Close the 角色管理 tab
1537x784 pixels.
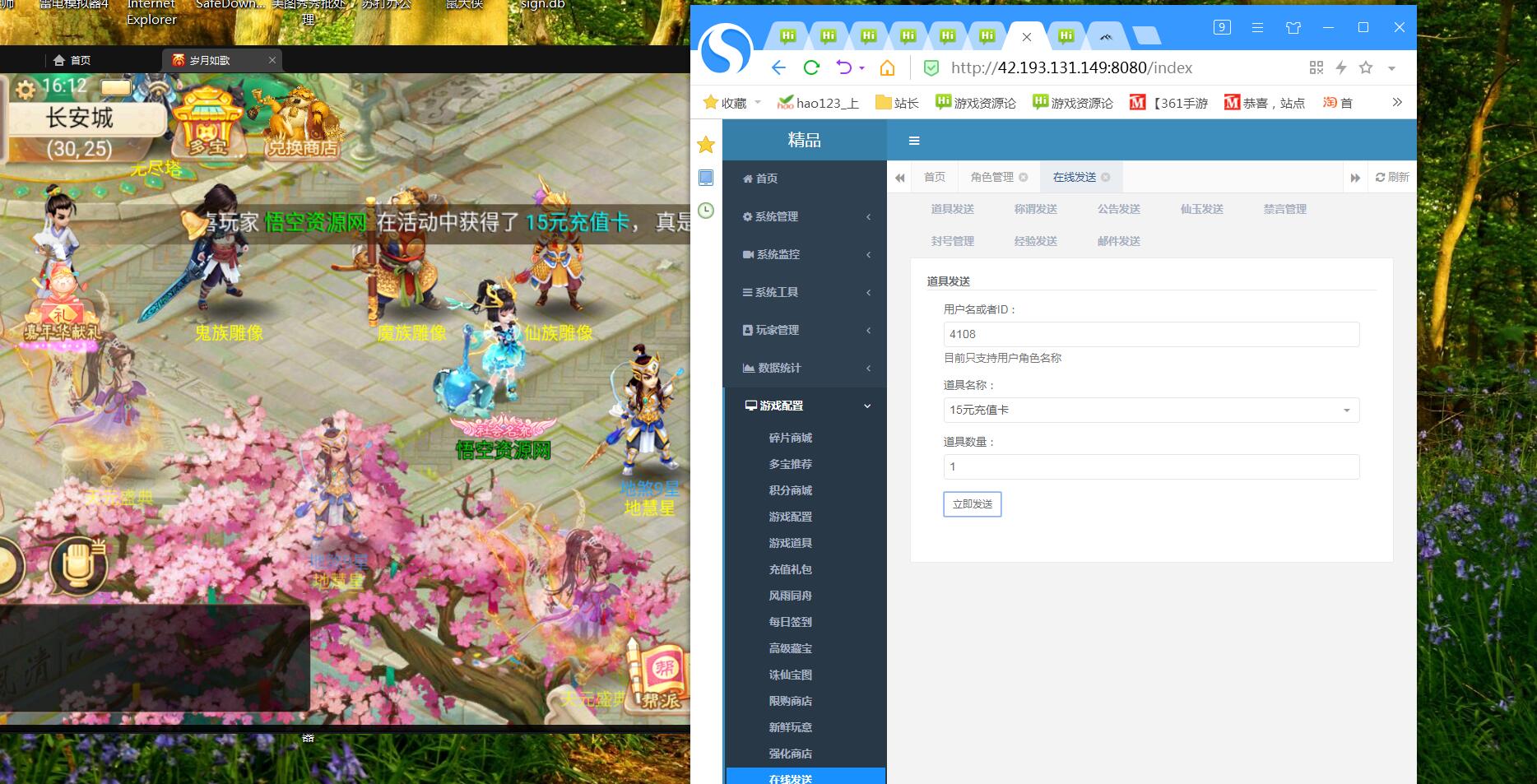pyautogui.click(x=1023, y=177)
